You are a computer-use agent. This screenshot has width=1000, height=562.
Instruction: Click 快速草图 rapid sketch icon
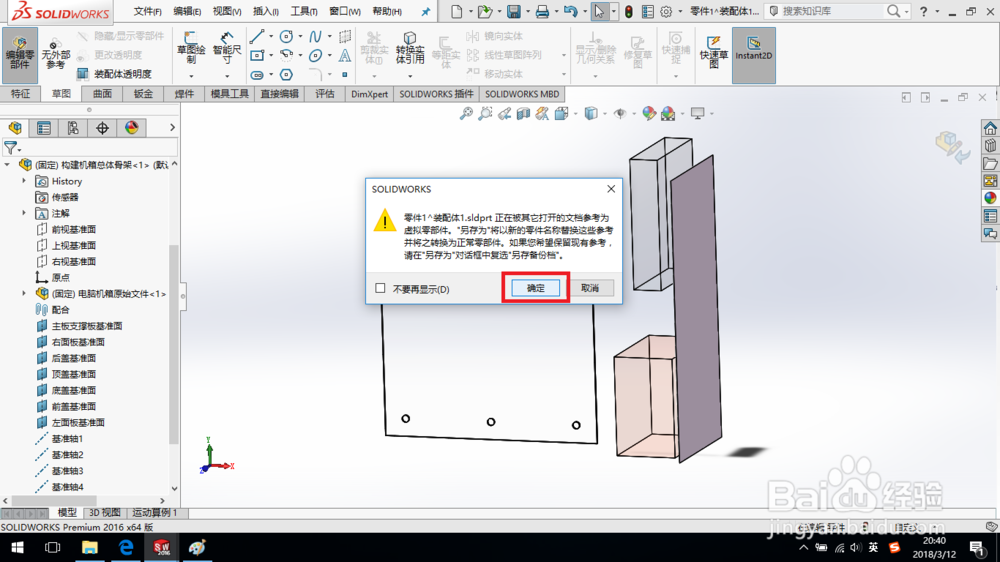click(x=714, y=50)
